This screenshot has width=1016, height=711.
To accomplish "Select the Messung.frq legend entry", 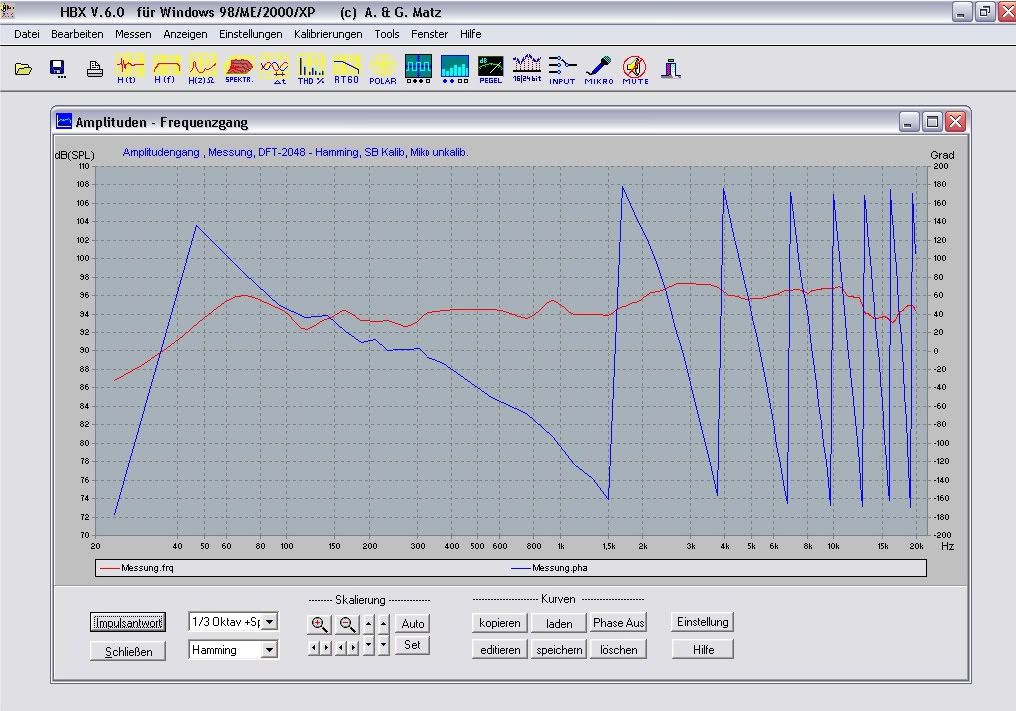I will (x=137, y=568).
